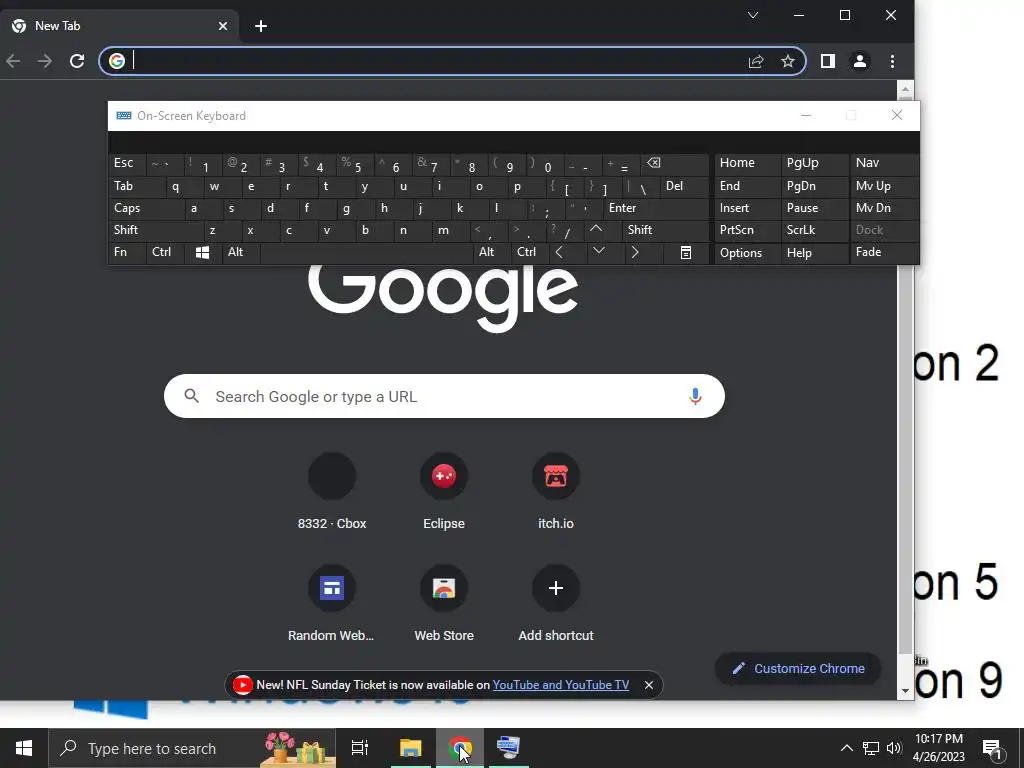Click the Tab key on On-Screen Keyboard
This screenshot has height=768, width=1024.
[x=137, y=186]
